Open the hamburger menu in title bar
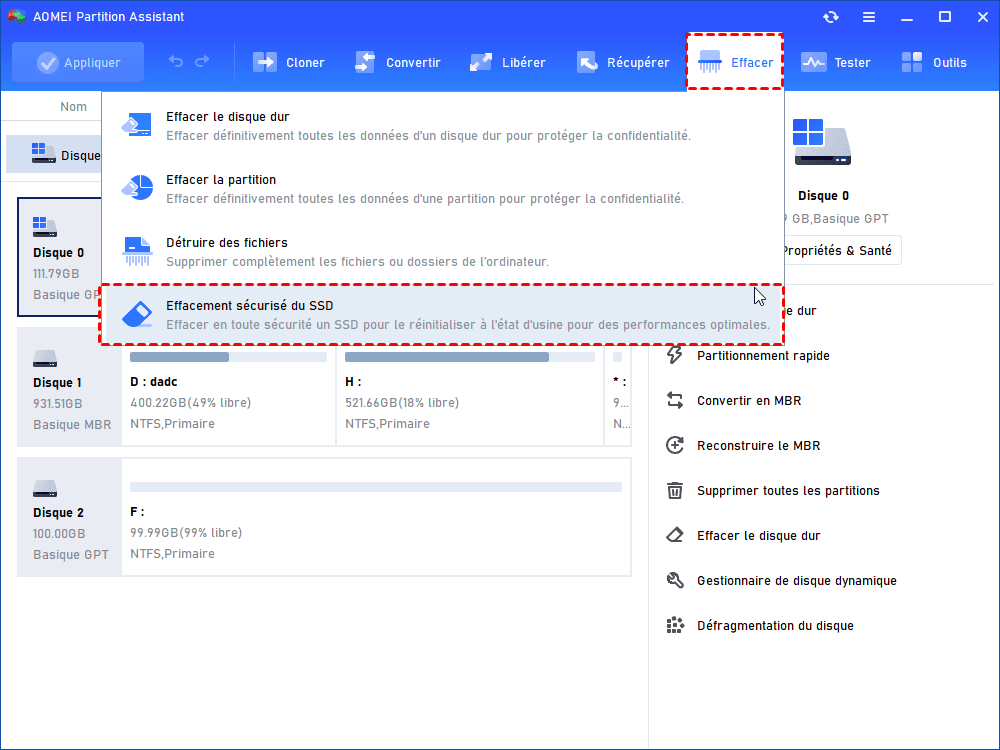 click(x=869, y=17)
